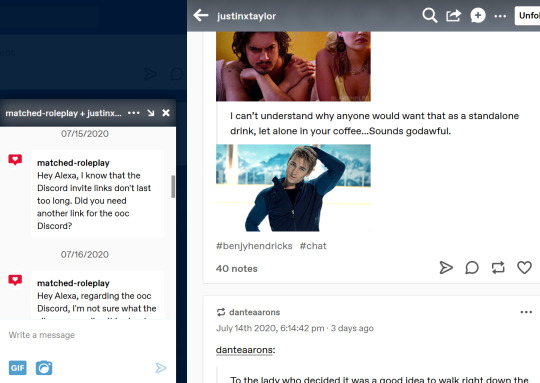This screenshot has width=540, height=383.
Task: Open matched-roleplay name in Discord invite message
Action: click(73, 163)
